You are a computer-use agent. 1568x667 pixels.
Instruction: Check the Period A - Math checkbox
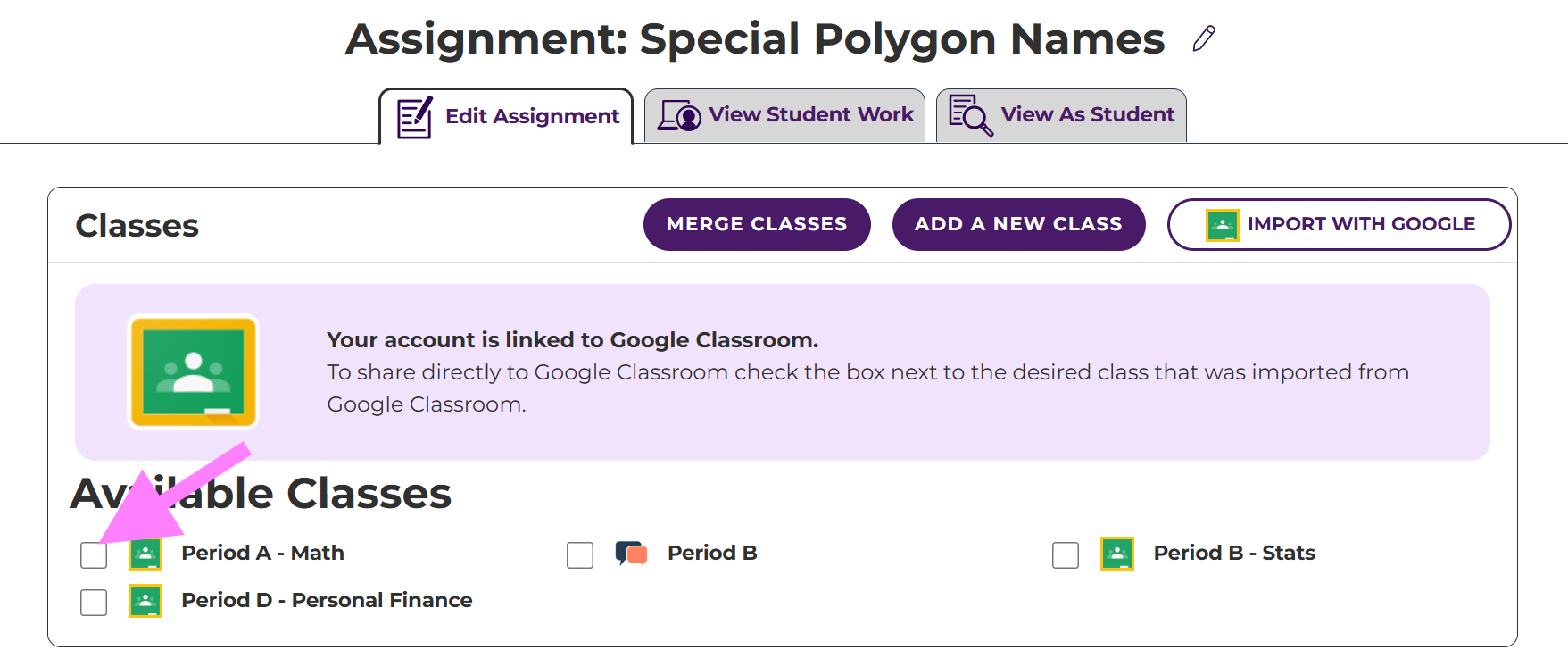pyautogui.click(x=94, y=555)
